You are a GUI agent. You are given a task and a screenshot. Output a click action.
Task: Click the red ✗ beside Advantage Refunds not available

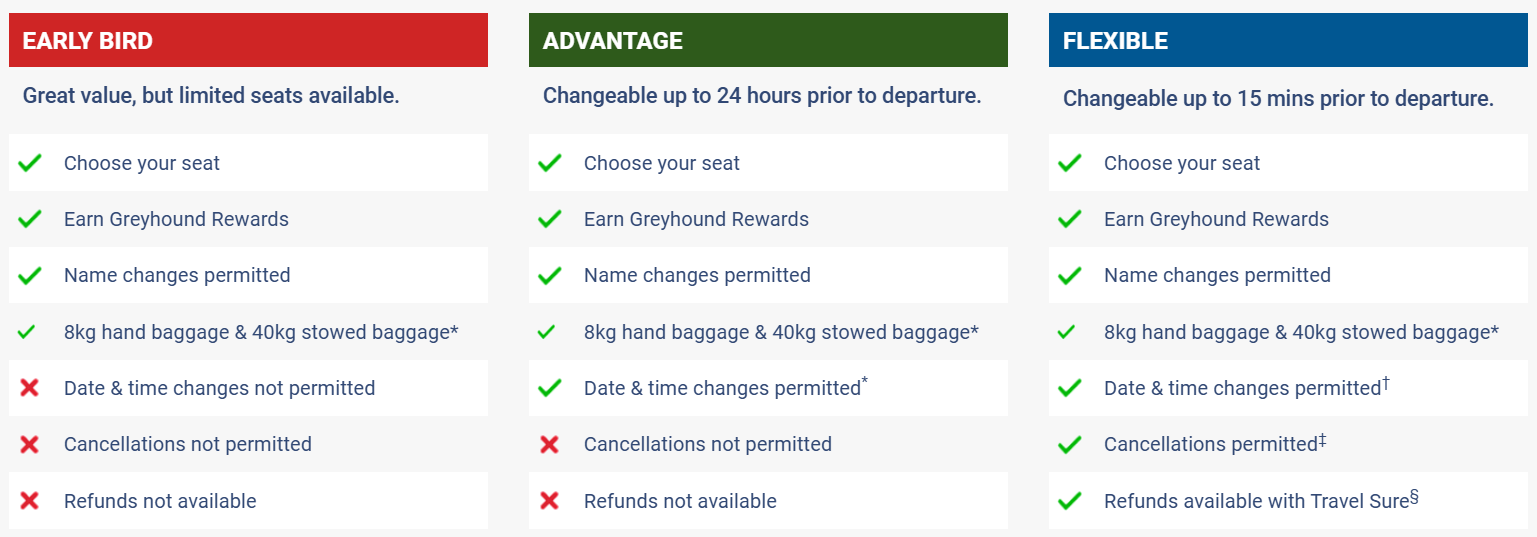coord(550,500)
